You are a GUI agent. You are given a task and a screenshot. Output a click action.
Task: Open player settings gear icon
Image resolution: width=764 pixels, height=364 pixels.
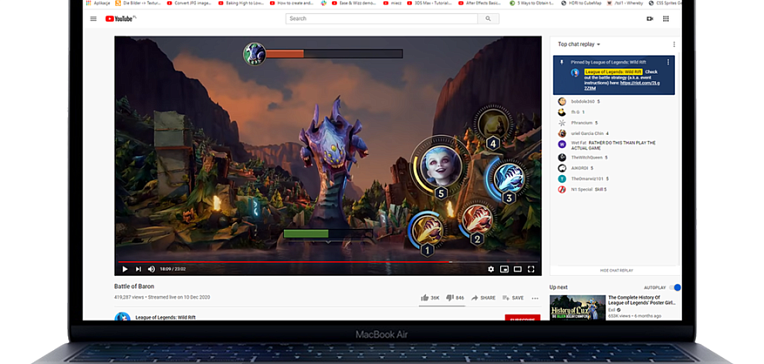tap(491, 269)
